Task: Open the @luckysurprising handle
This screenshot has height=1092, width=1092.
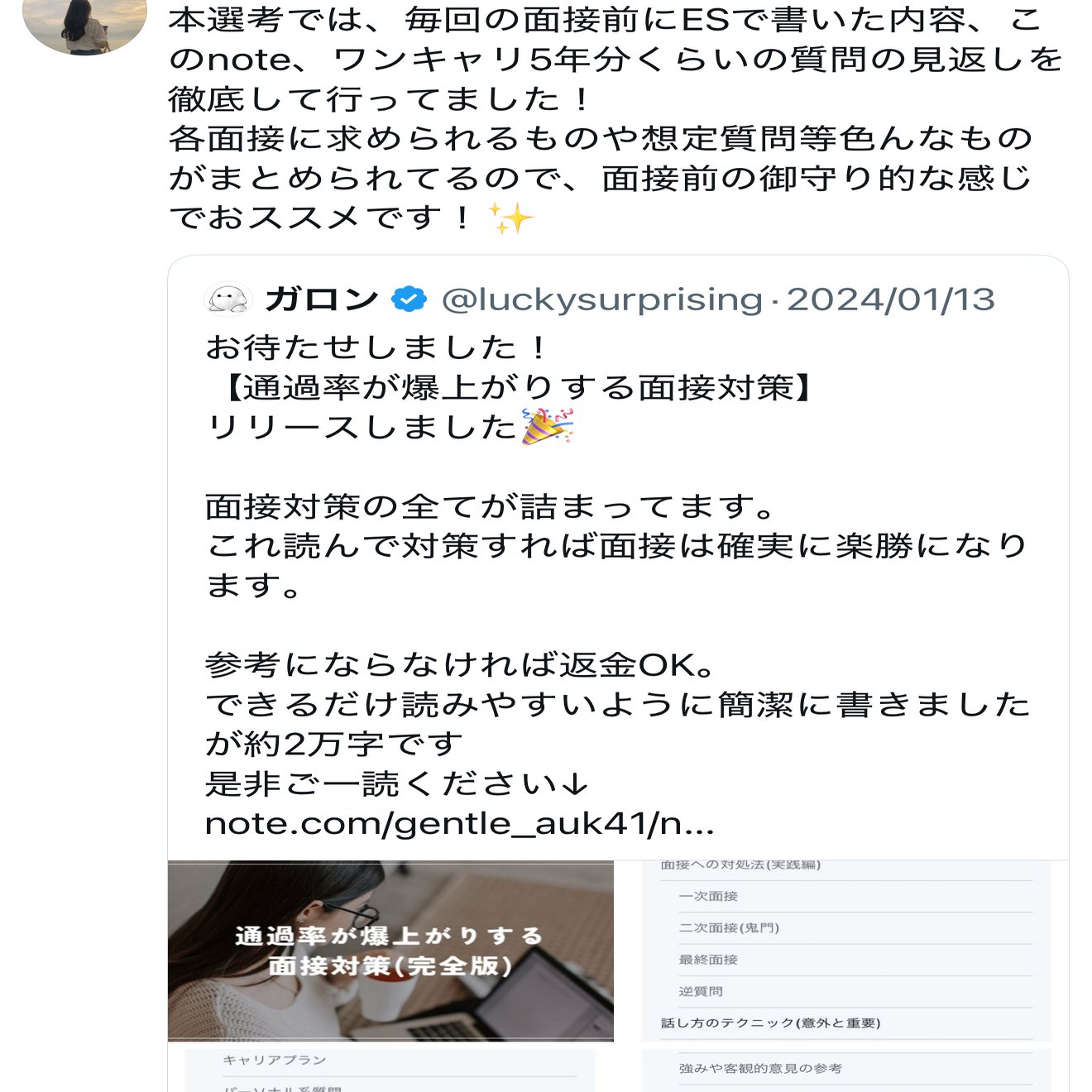Action: point(601,299)
